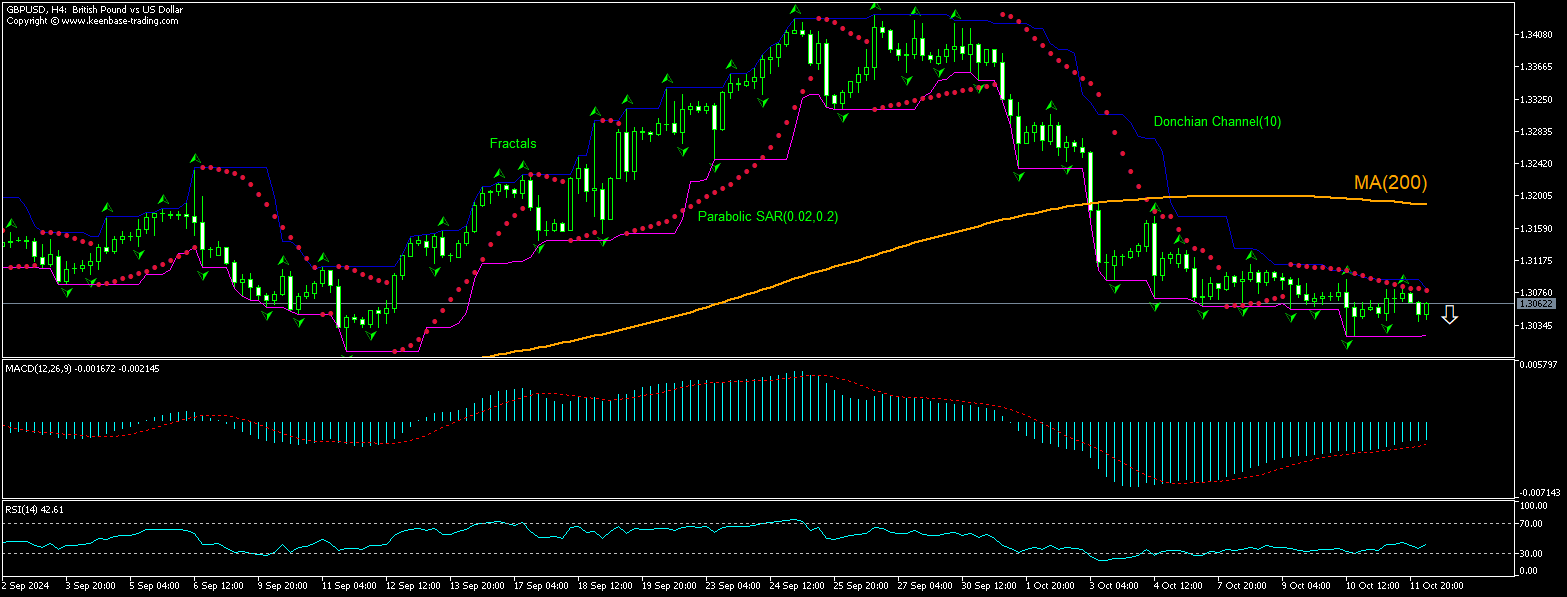Select the green up fractal arrow near chart top

795,10
